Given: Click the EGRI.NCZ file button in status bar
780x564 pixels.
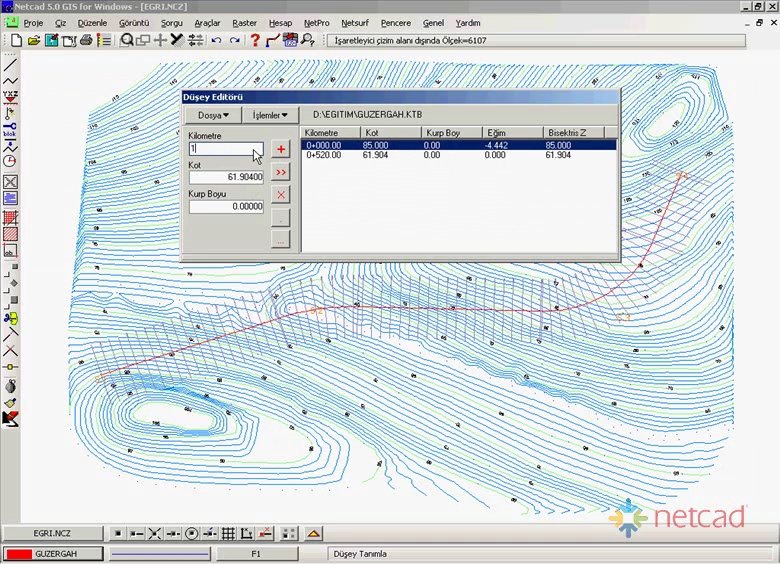Looking at the screenshot, I should click(x=52, y=534).
